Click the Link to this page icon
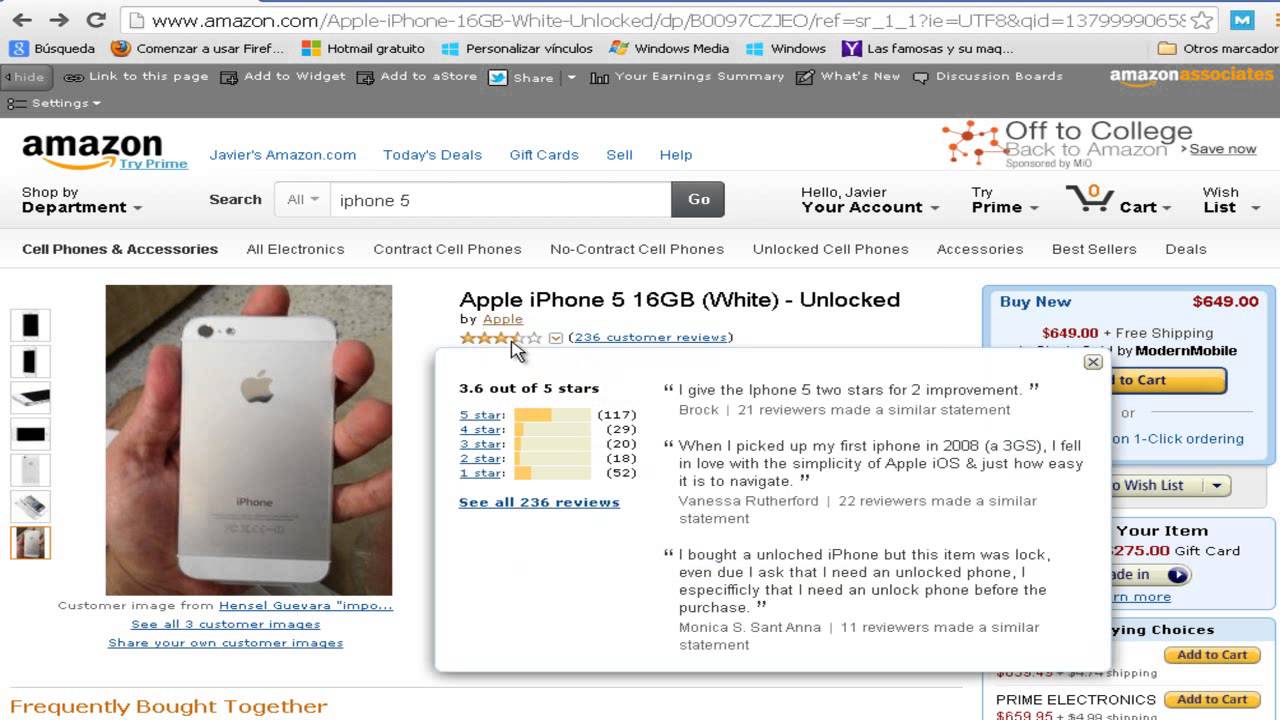Screen dimensions: 1280x720 tap(74, 77)
